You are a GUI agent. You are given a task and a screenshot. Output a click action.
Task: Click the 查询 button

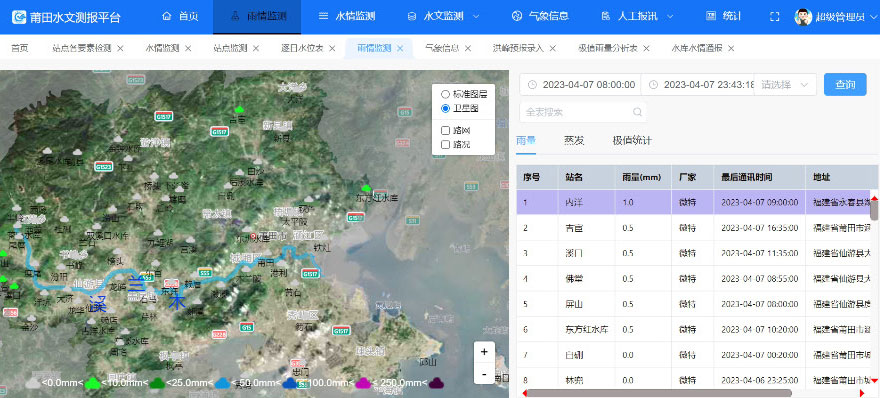[845, 85]
